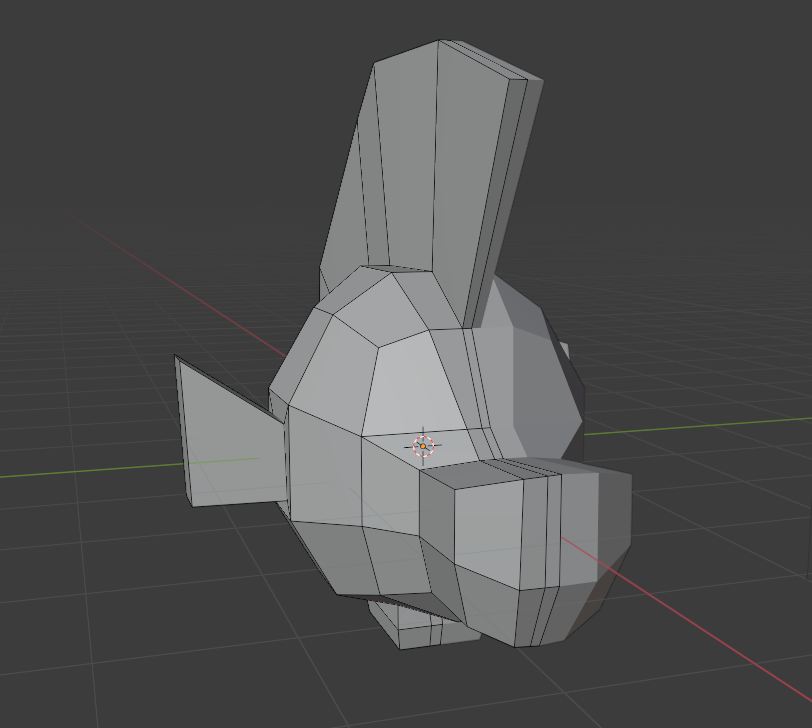Click the 3D cursor at the model's center
The width and height of the screenshot is (812, 728).
[x=423, y=446]
